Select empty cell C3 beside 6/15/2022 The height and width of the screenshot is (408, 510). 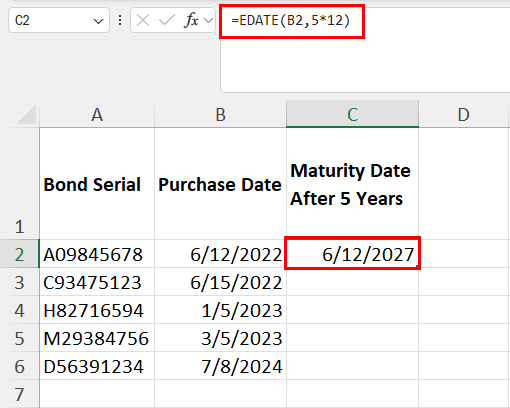point(352,282)
